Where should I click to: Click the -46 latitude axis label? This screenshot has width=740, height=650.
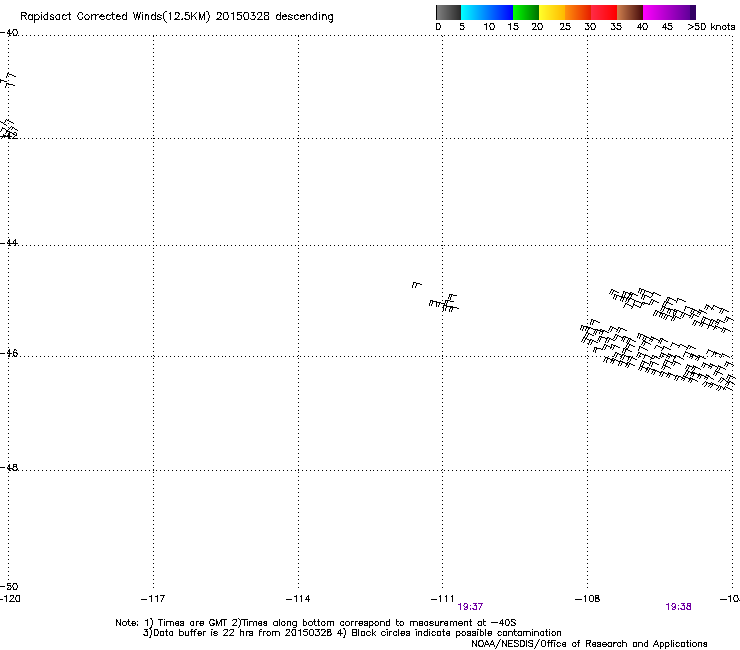pos(9,353)
